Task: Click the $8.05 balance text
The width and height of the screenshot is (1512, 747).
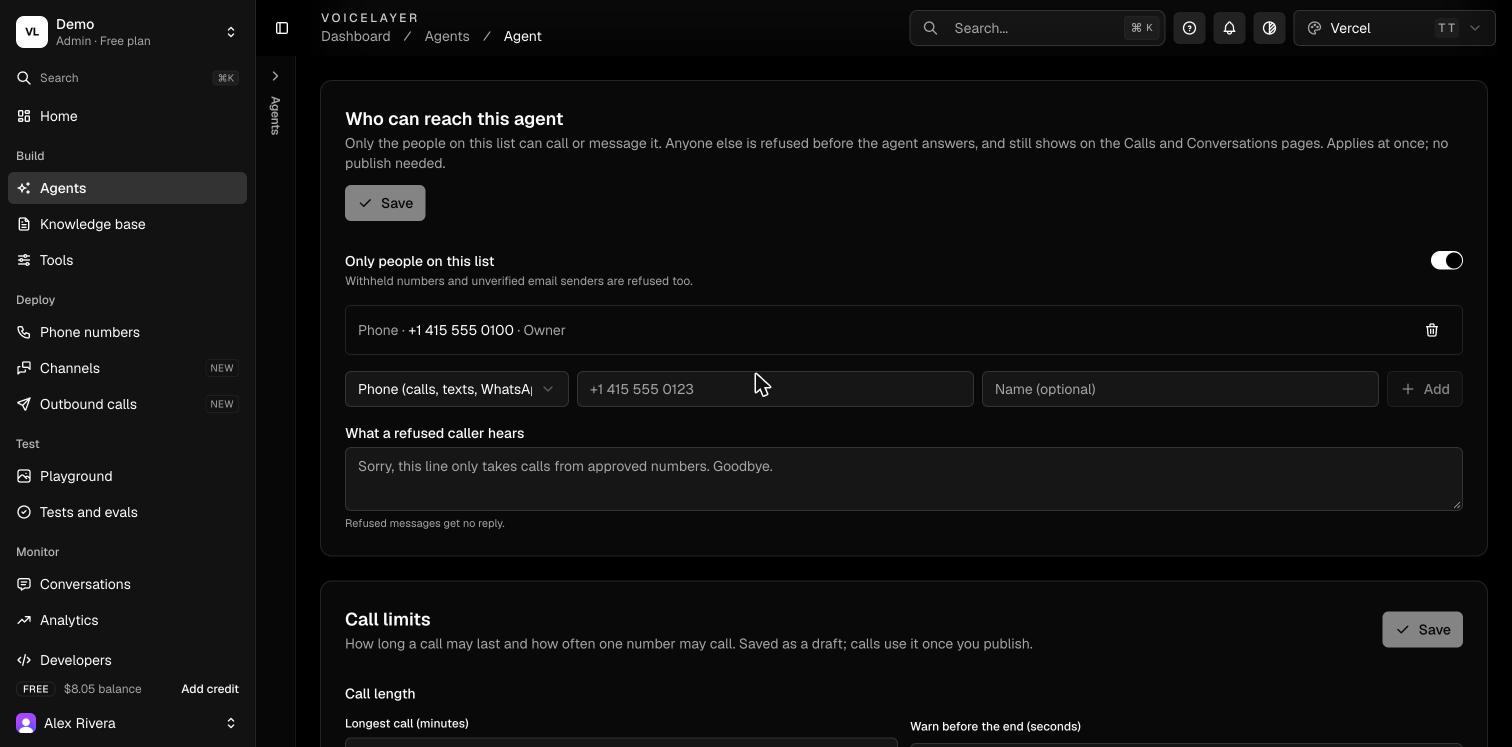Action: click(x=103, y=689)
